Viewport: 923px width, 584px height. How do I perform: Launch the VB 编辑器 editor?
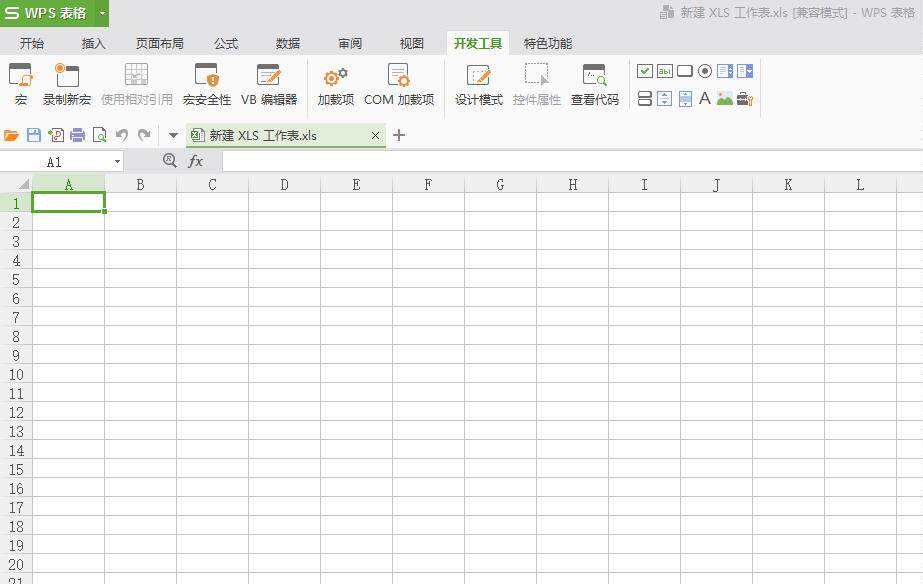269,85
